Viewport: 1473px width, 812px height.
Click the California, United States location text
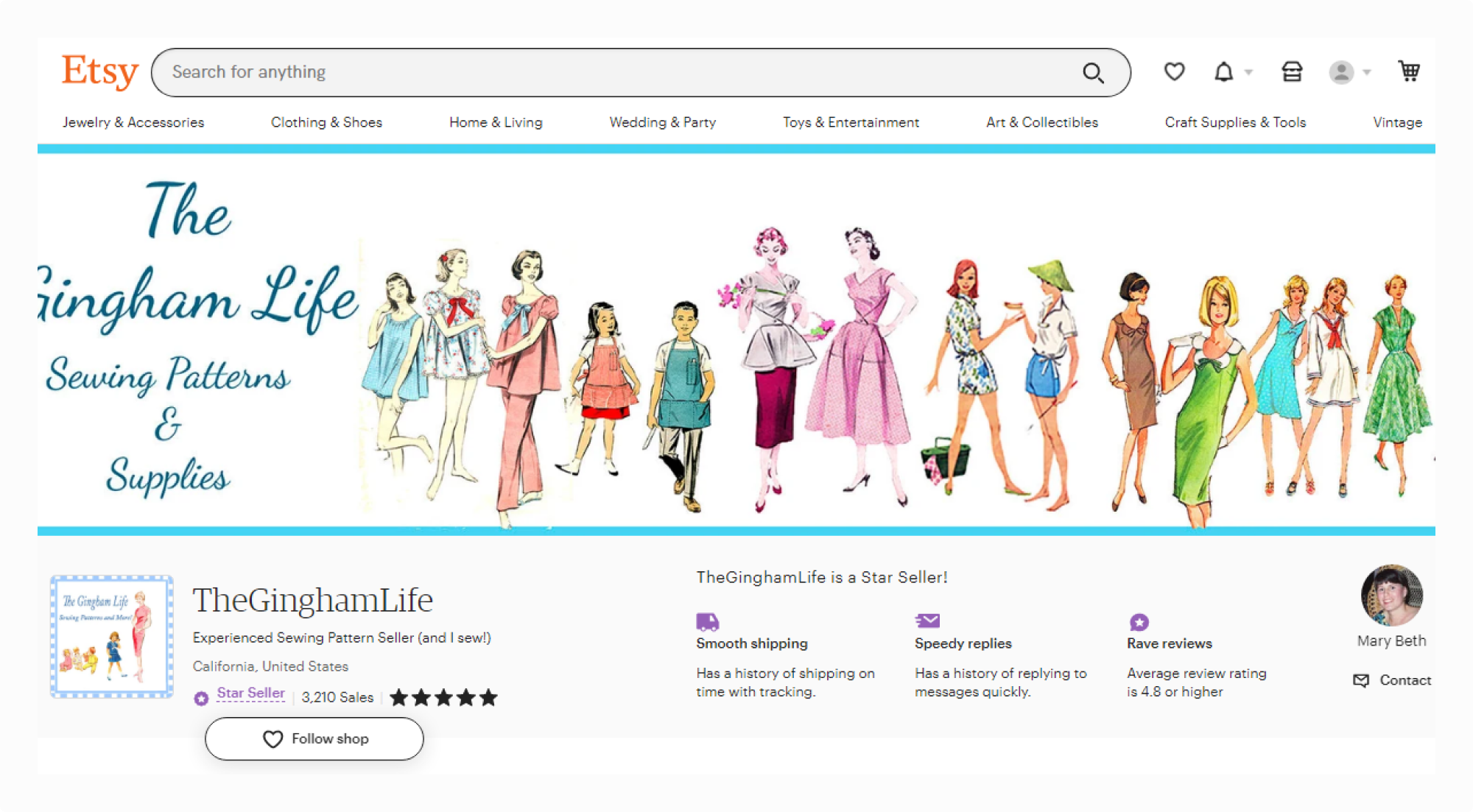[270, 666]
